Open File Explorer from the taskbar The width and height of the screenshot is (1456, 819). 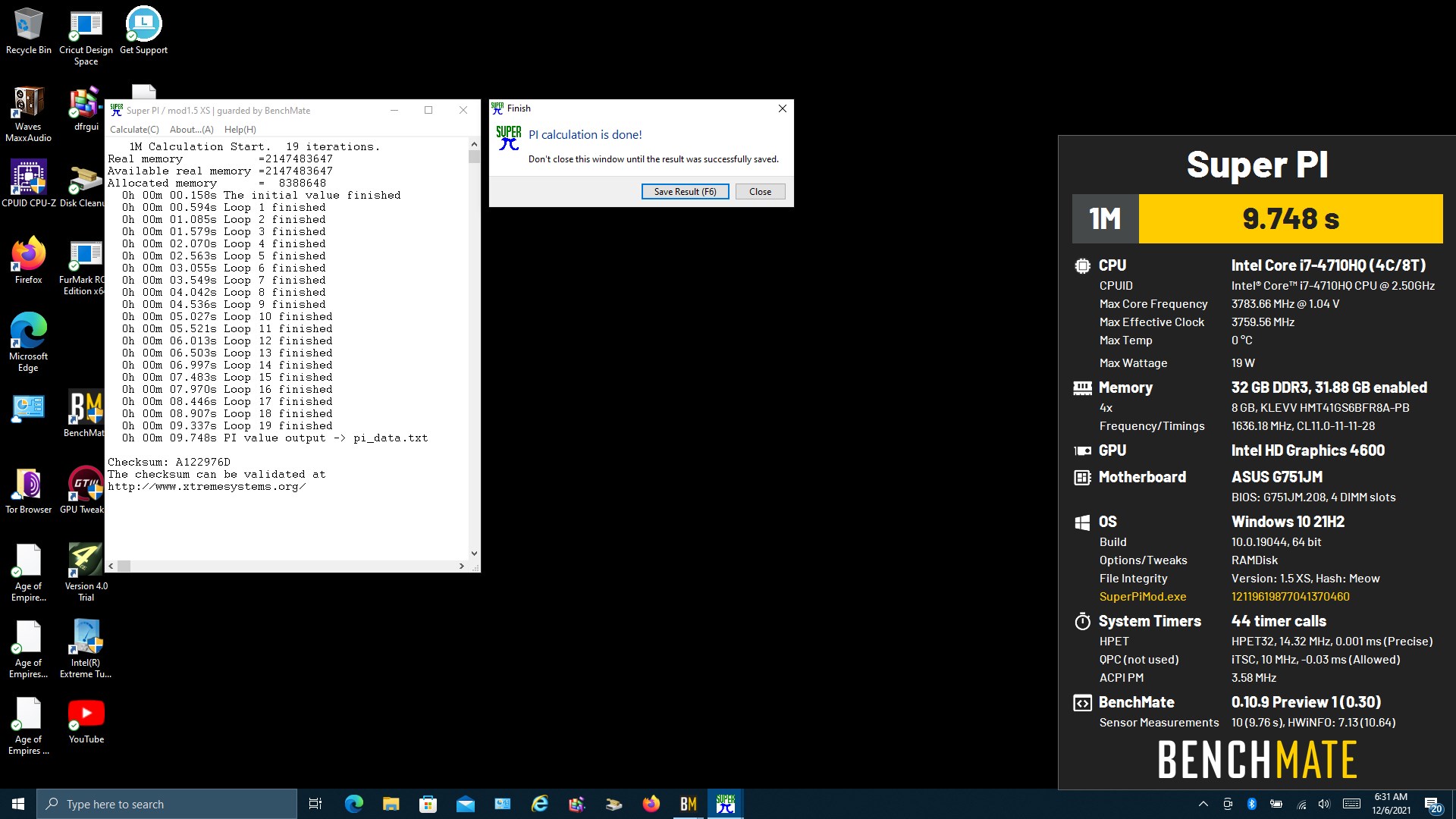click(391, 804)
